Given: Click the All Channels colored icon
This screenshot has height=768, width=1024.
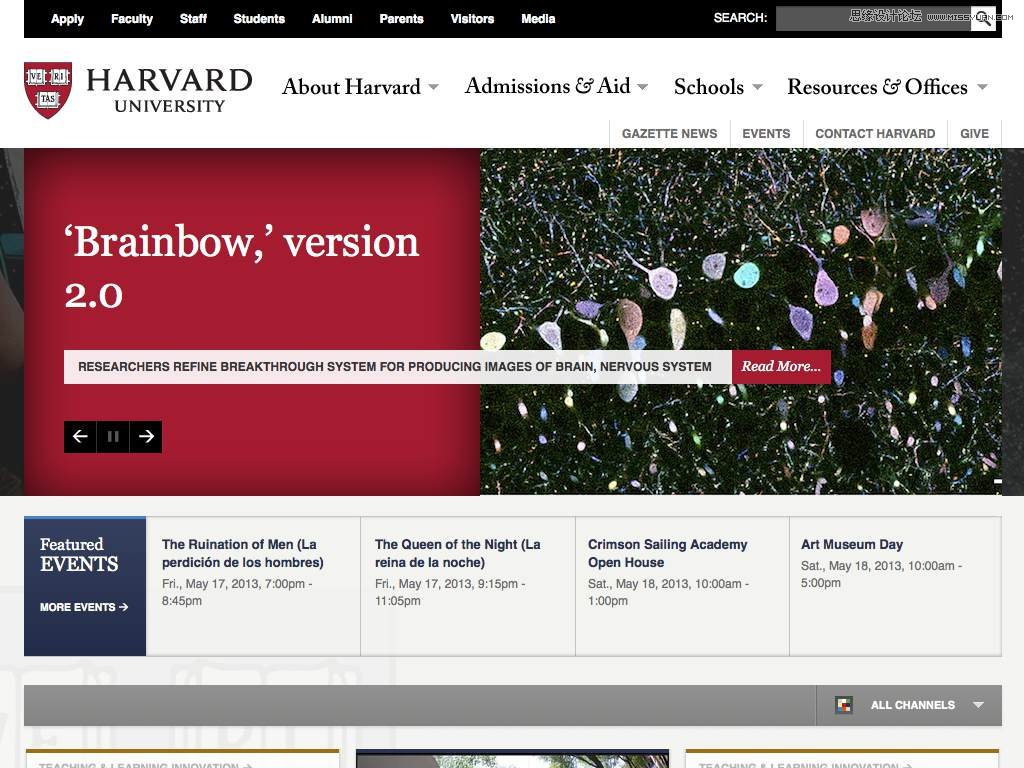Looking at the screenshot, I should click(x=844, y=705).
